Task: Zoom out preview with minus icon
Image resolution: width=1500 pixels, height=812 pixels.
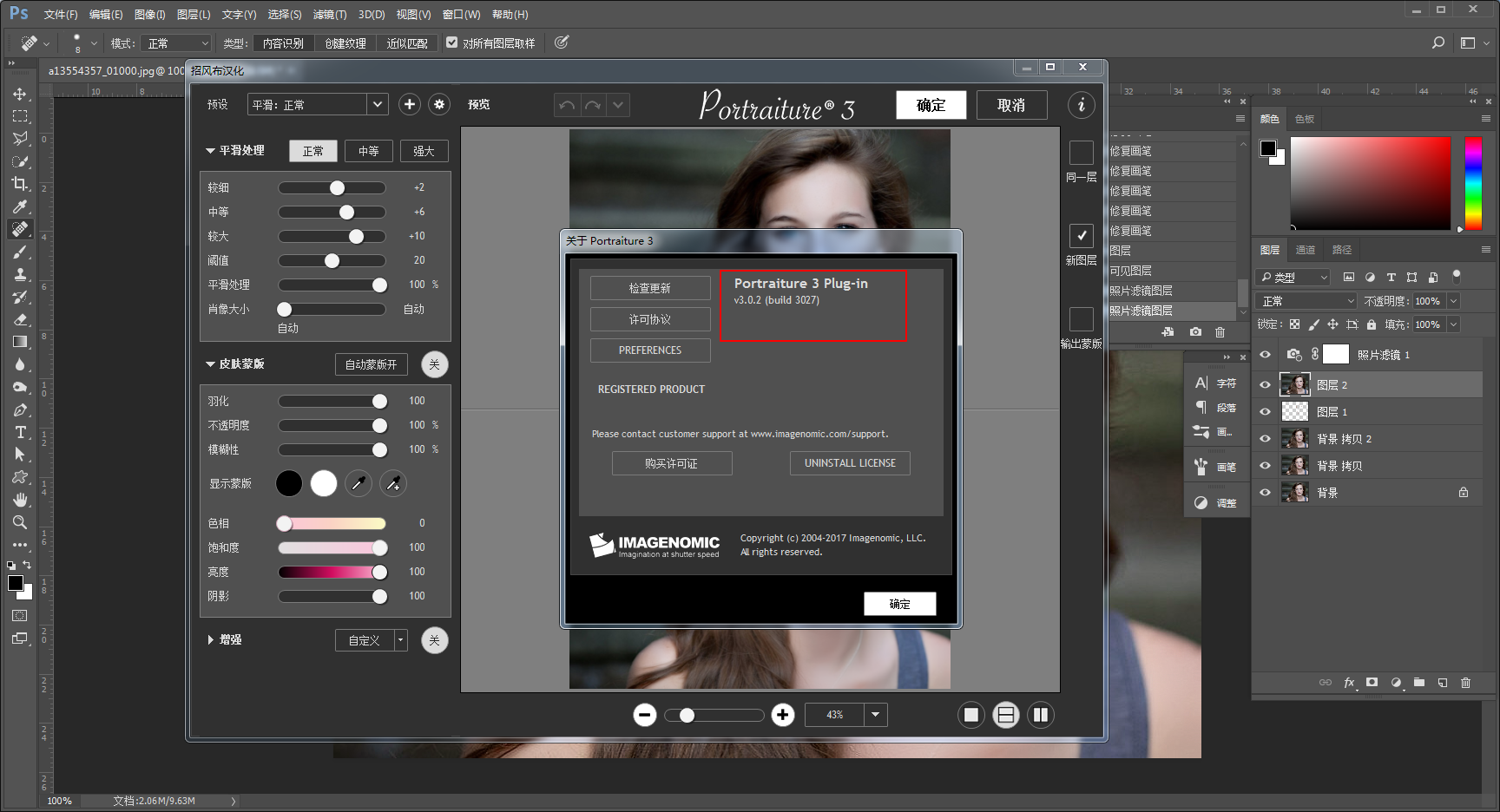Action: [x=644, y=715]
